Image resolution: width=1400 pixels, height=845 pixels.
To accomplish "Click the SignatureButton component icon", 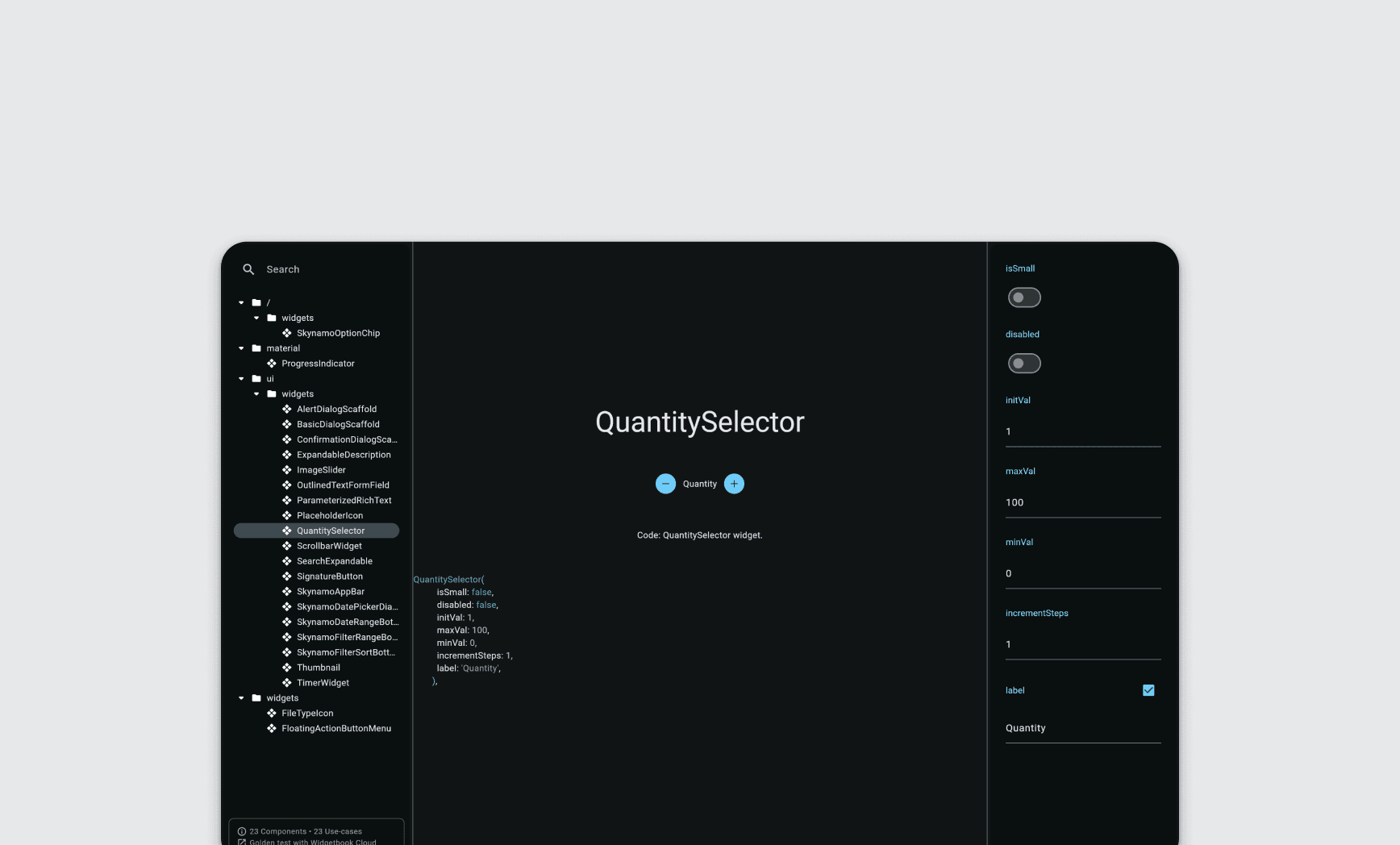I will coord(286,576).
